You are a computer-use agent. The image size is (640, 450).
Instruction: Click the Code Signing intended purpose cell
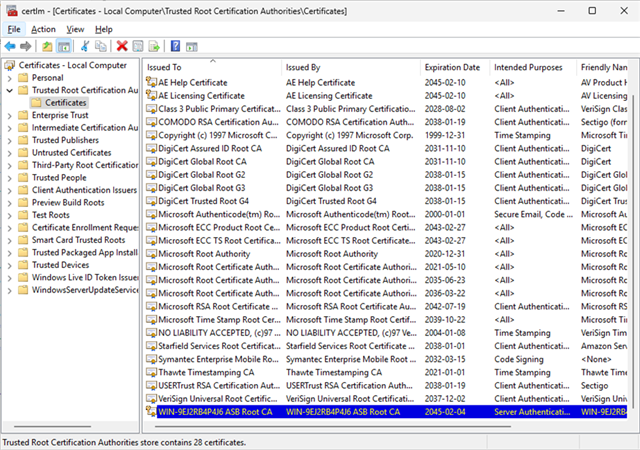[x=519, y=359]
